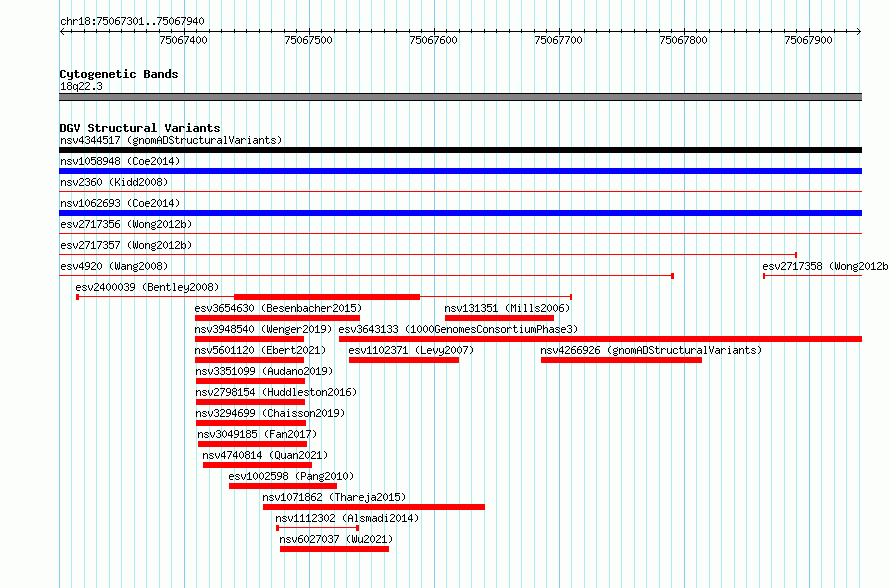The width and height of the screenshot is (890, 588).
Task: Click ruler position 75067800
Action: coord(683,40)
